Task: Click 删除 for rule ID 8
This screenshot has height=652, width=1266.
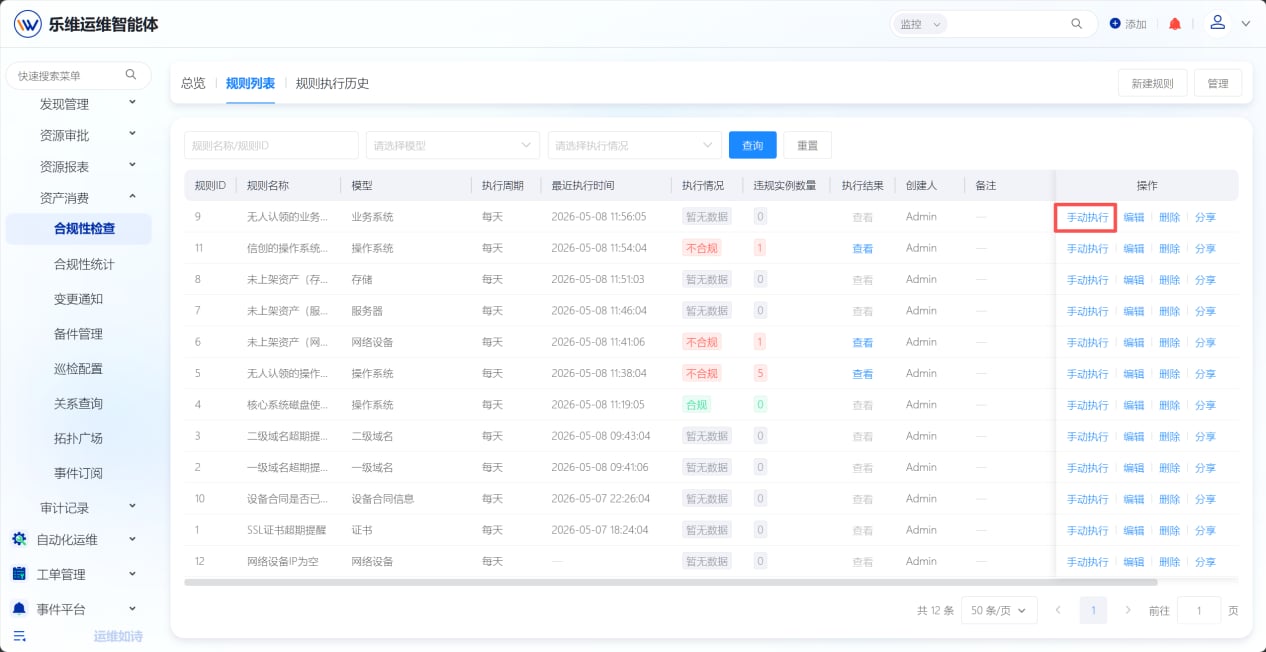Action: (x=1169, y=279)
